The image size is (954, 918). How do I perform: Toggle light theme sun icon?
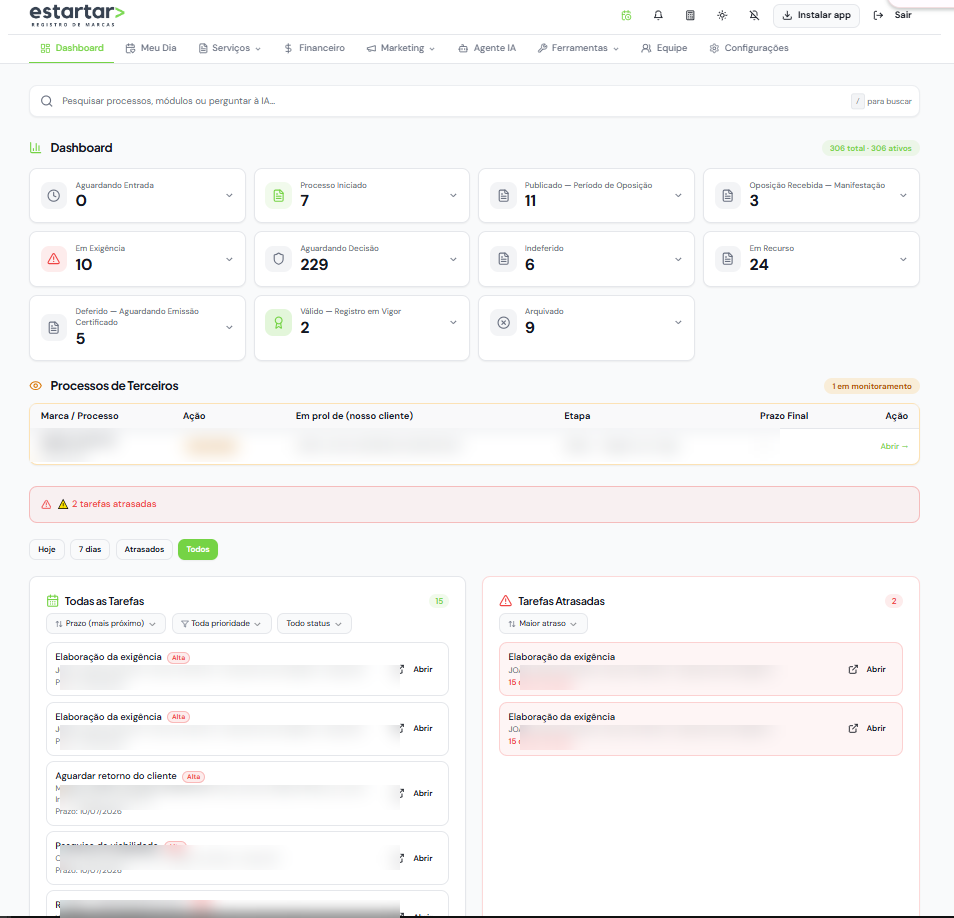722,15
